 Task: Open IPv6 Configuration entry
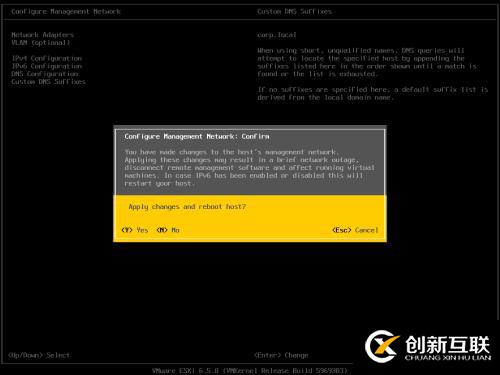tap(47, 66)
